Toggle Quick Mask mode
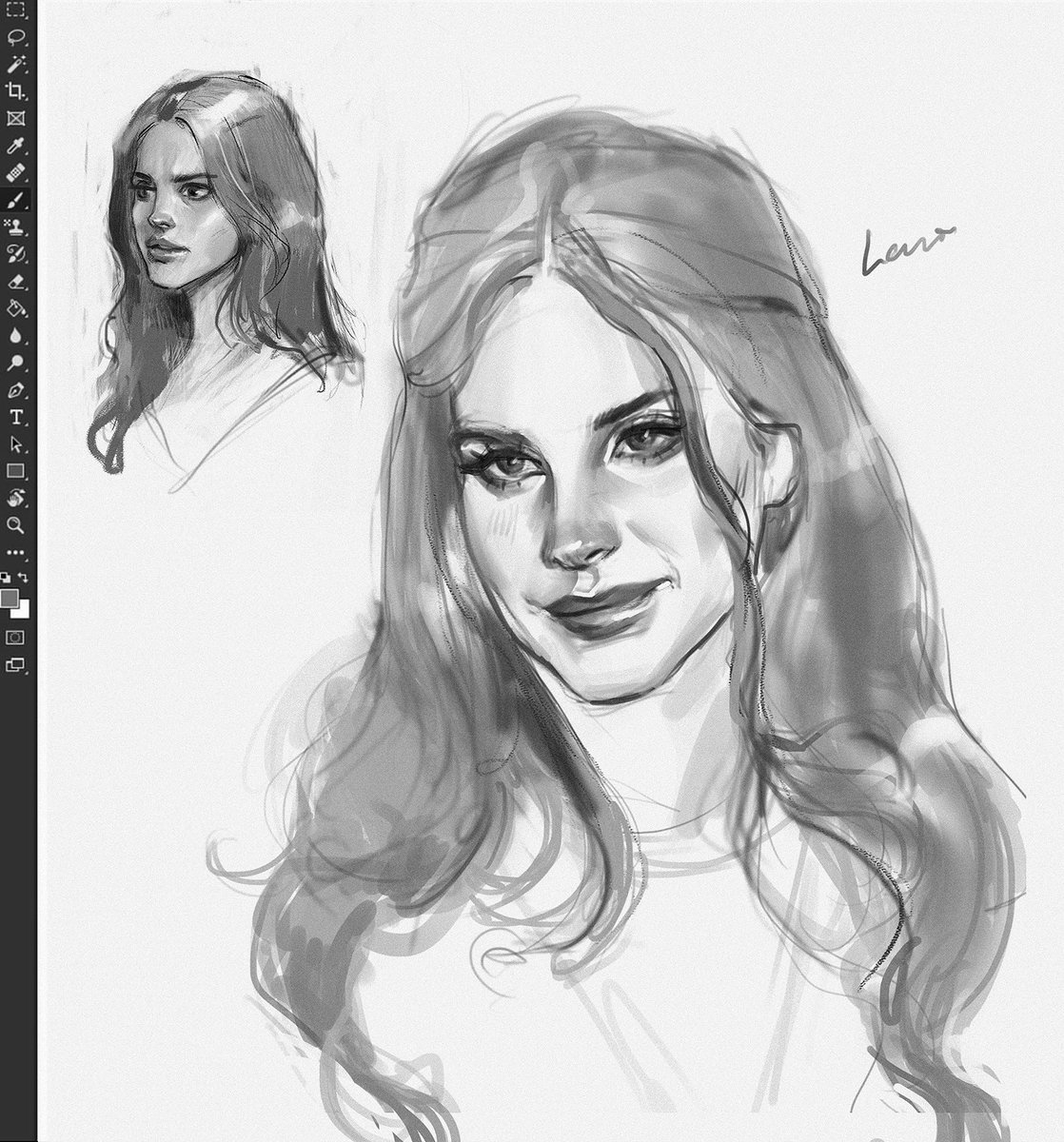1064x1142 pixels. click(16, 638)
